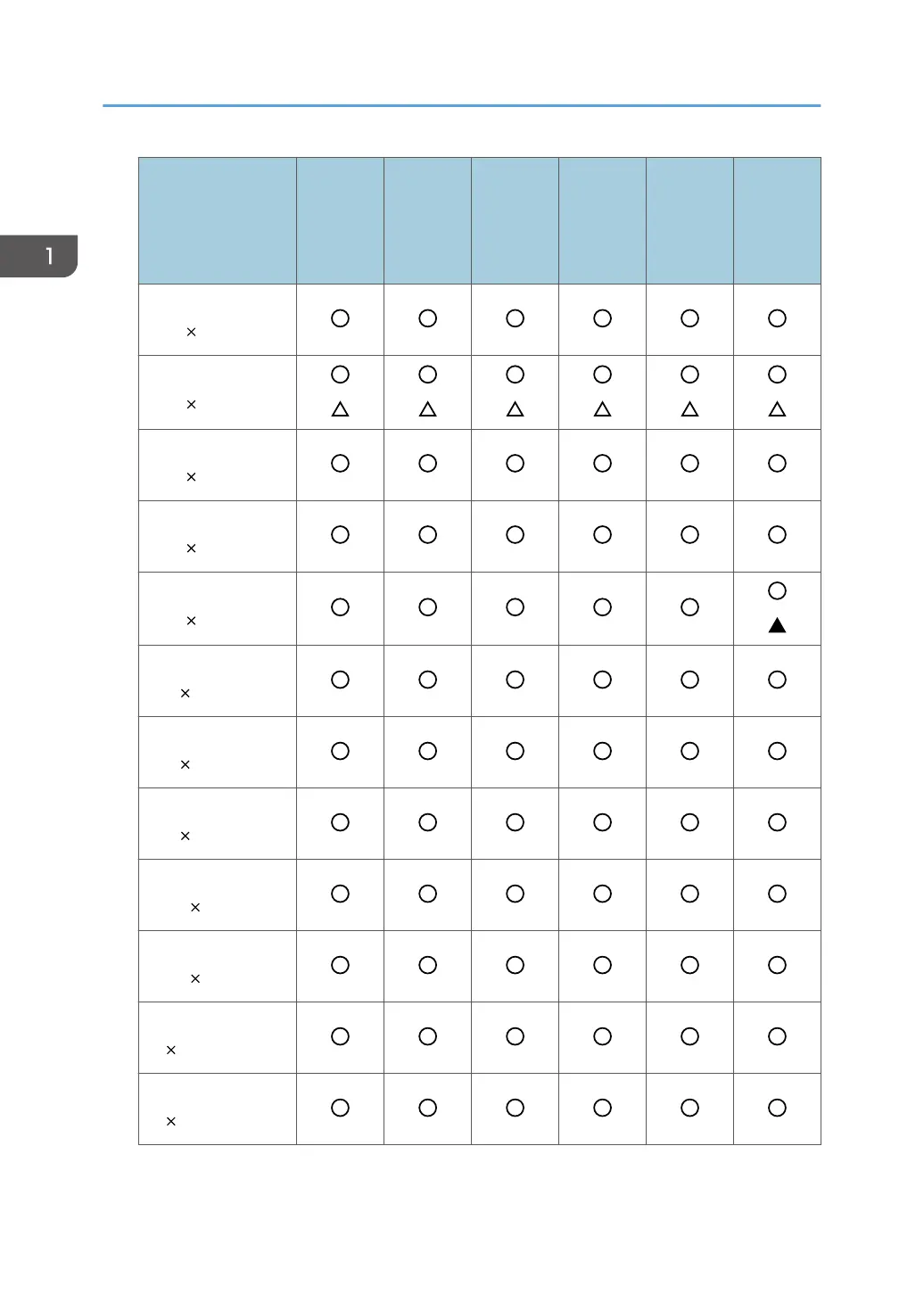Click the circle directly above the black triangle
Viewport: 924px width, 1311px height.
(777, 590)
